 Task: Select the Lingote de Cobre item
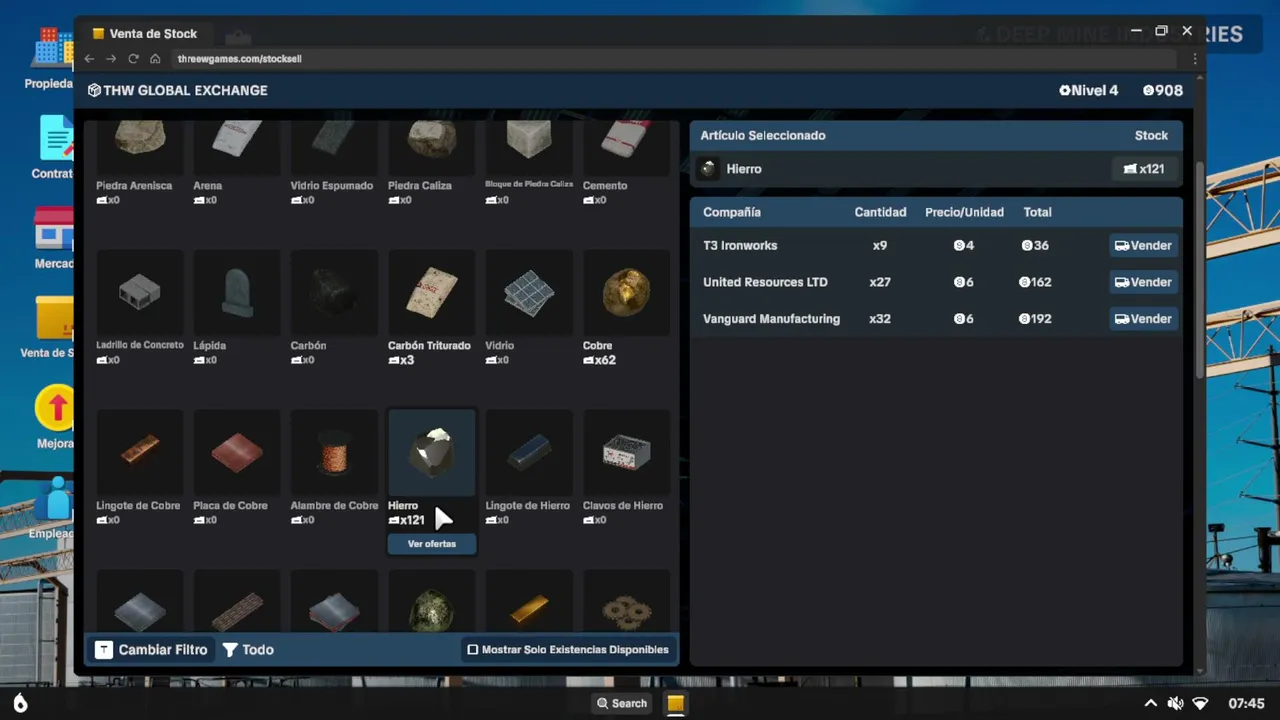tap(139, 453)
